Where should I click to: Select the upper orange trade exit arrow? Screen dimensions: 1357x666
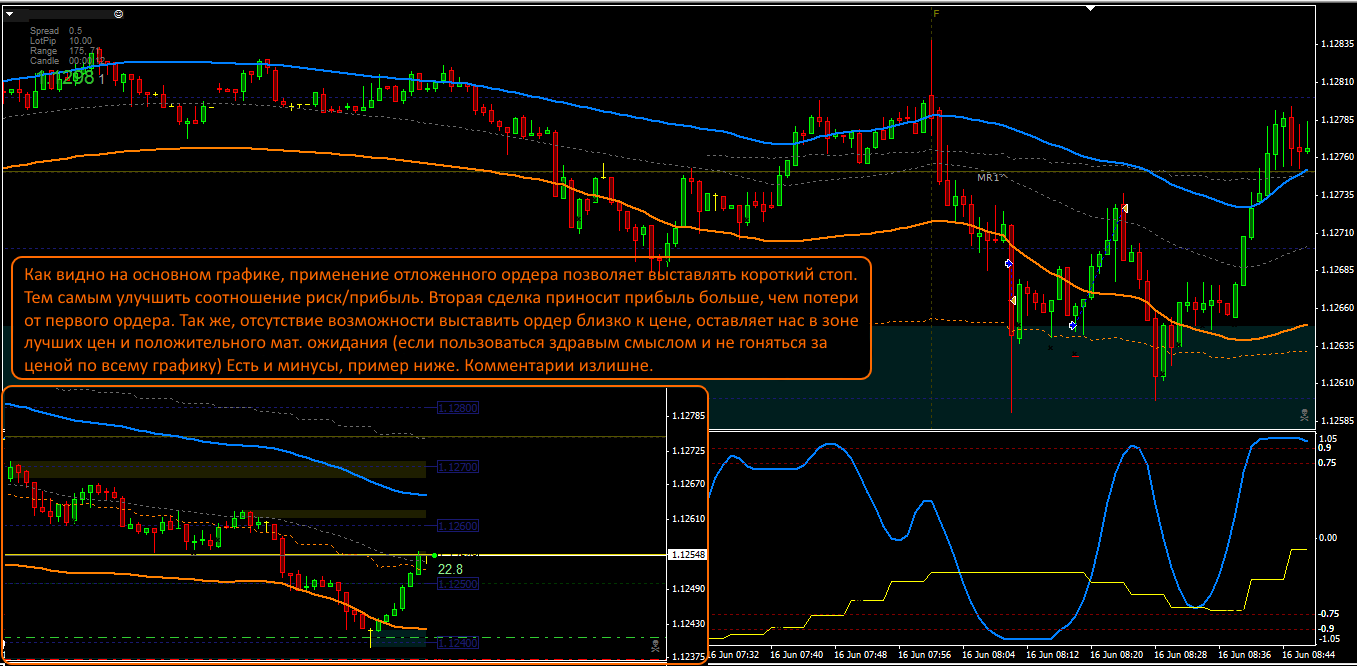(x=1125, y=208)
